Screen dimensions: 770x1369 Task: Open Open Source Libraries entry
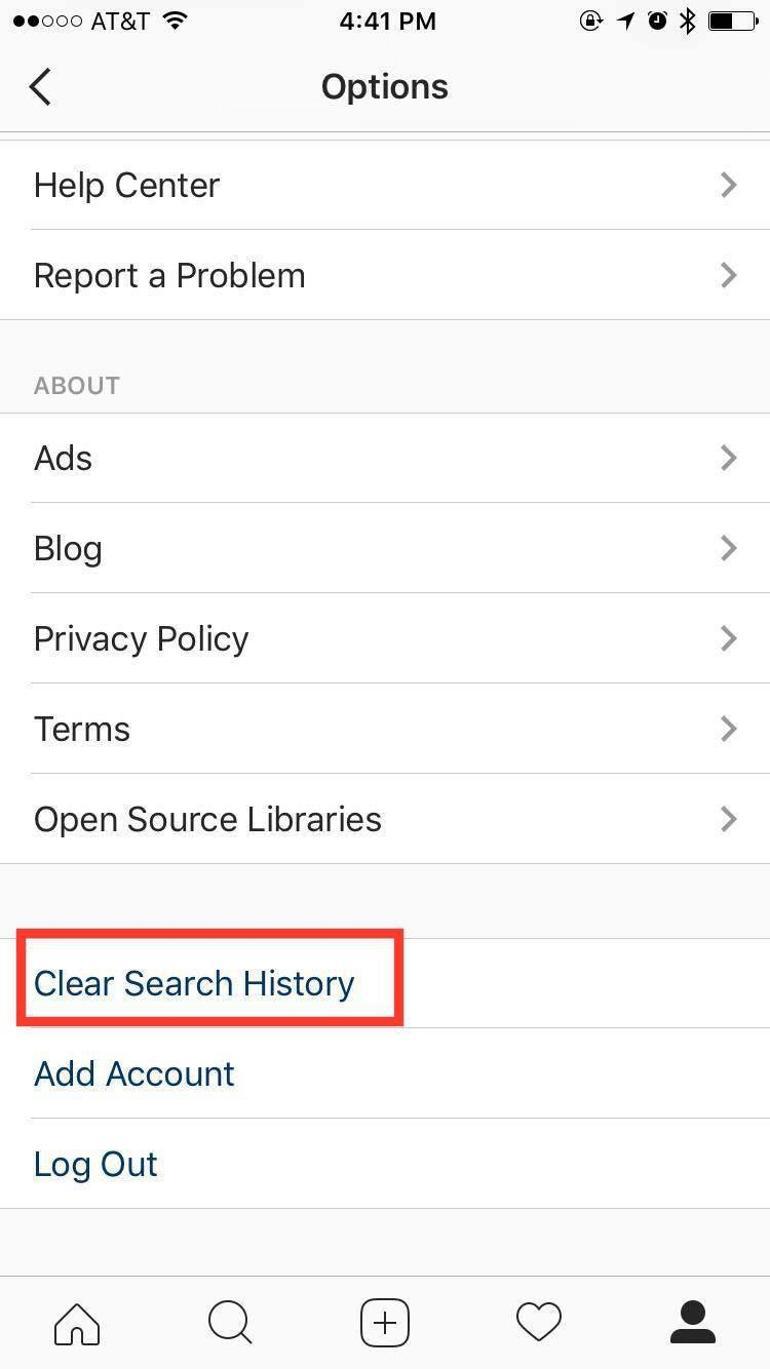pyautogui.click(x=385, y=819)
